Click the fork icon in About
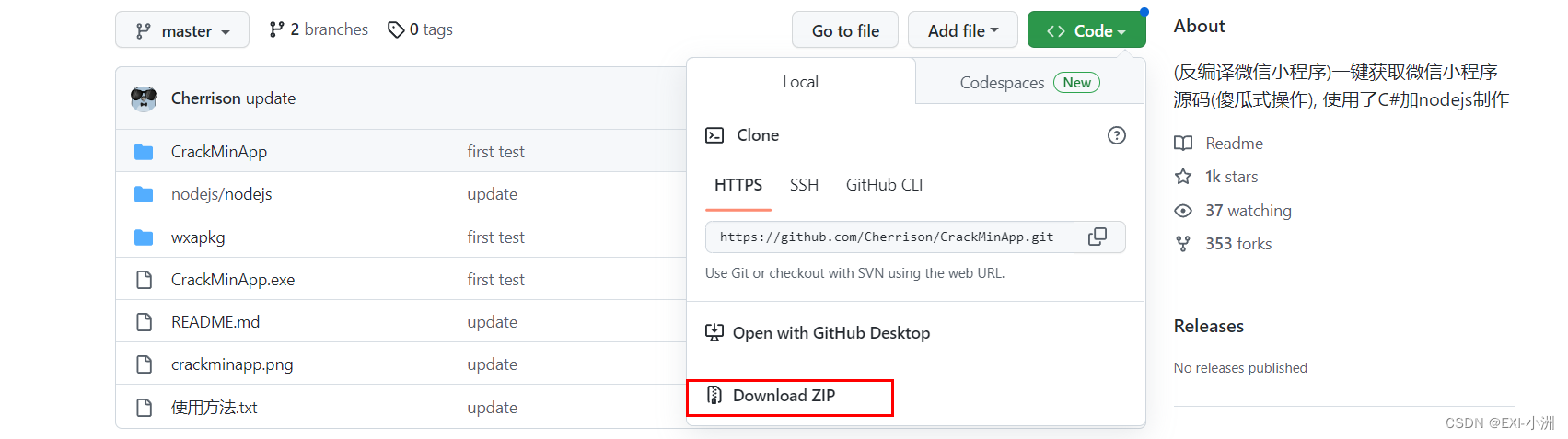 1183,244
